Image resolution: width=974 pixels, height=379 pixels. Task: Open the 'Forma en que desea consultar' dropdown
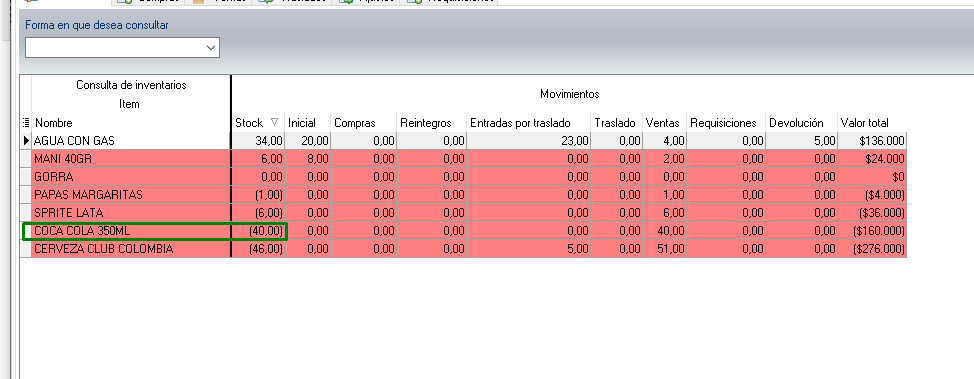point(122,48)
